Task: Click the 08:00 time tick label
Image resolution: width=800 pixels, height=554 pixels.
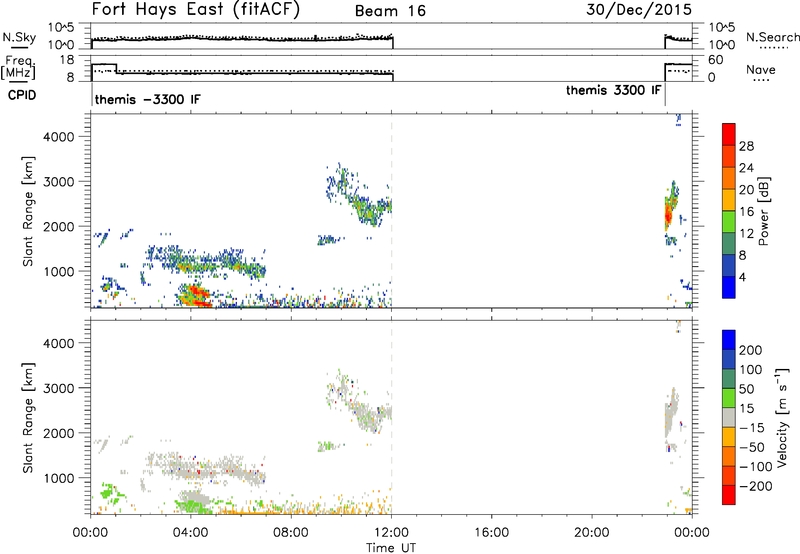Action: click(x=291, y=533)
